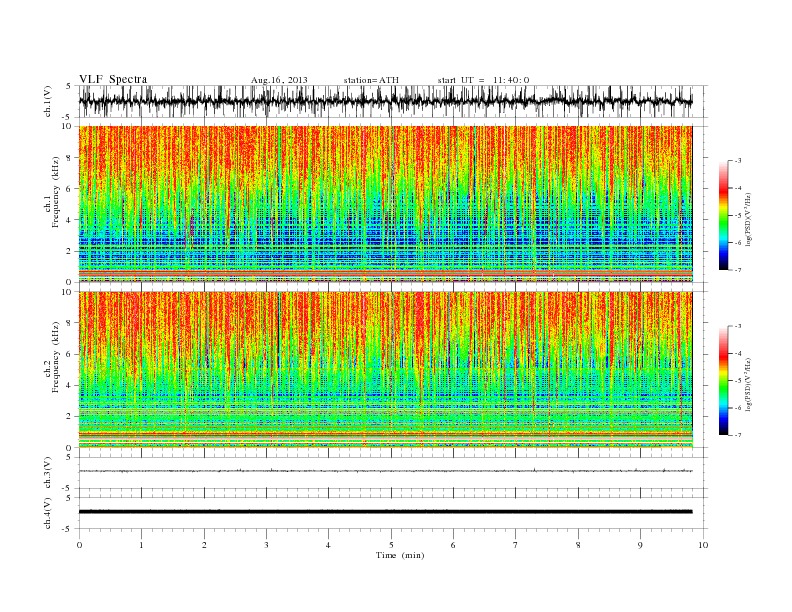Image resolution: width=792 pixels, height=612 pixels.
Task: Click the "10" time axis tick label
Action: point(703,545)
